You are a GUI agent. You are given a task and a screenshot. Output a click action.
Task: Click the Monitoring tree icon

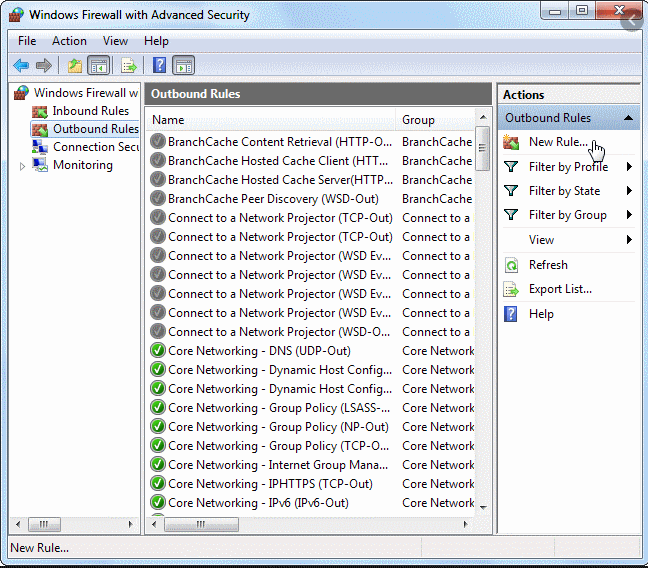point(40,165)
